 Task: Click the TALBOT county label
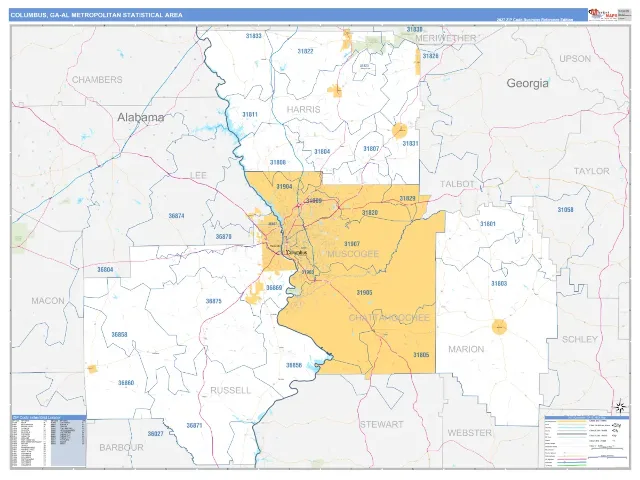click(457, 184)
